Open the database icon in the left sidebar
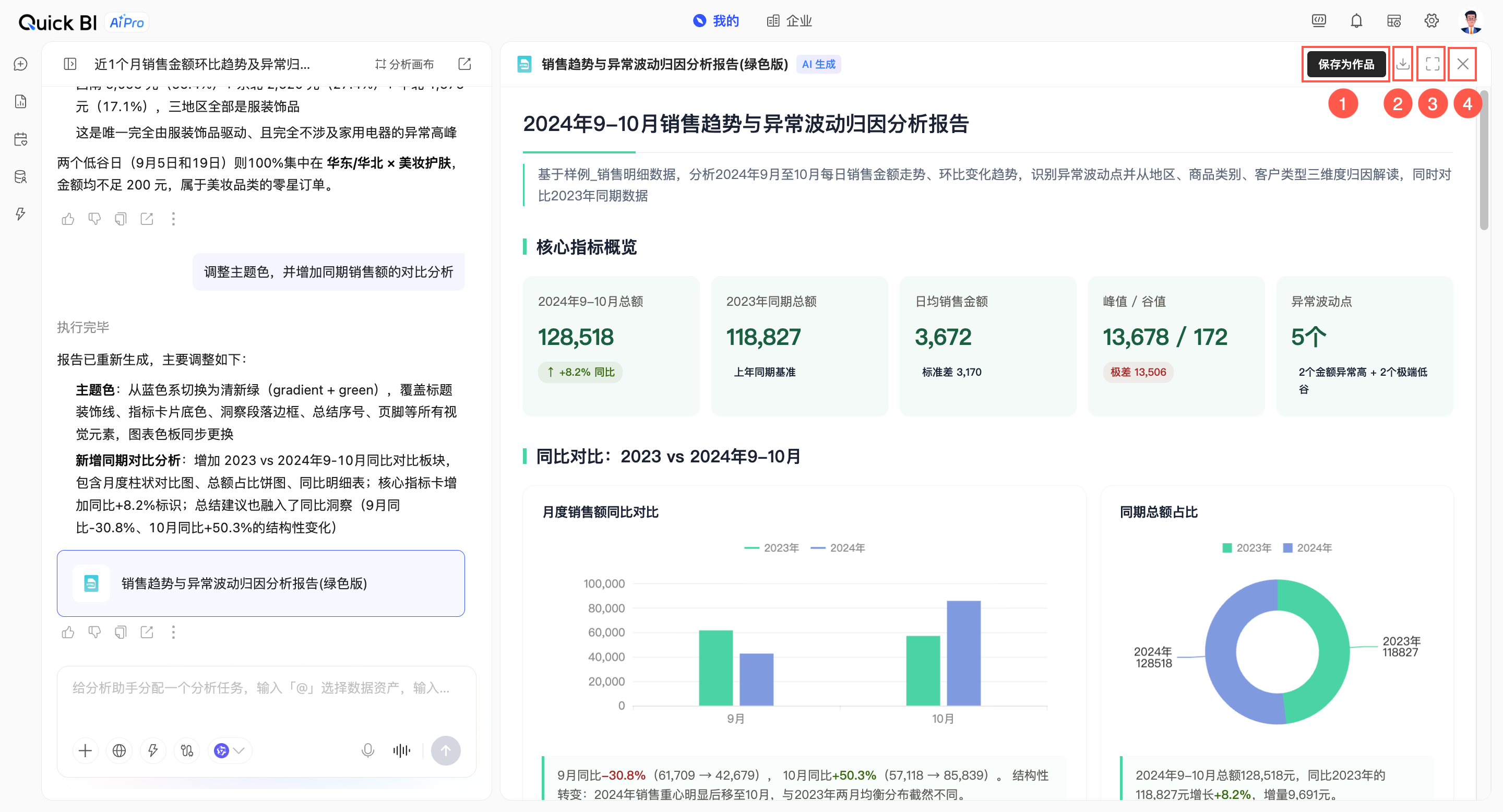The width and height of the screenshot is (1503, 812). click(21, 177)
